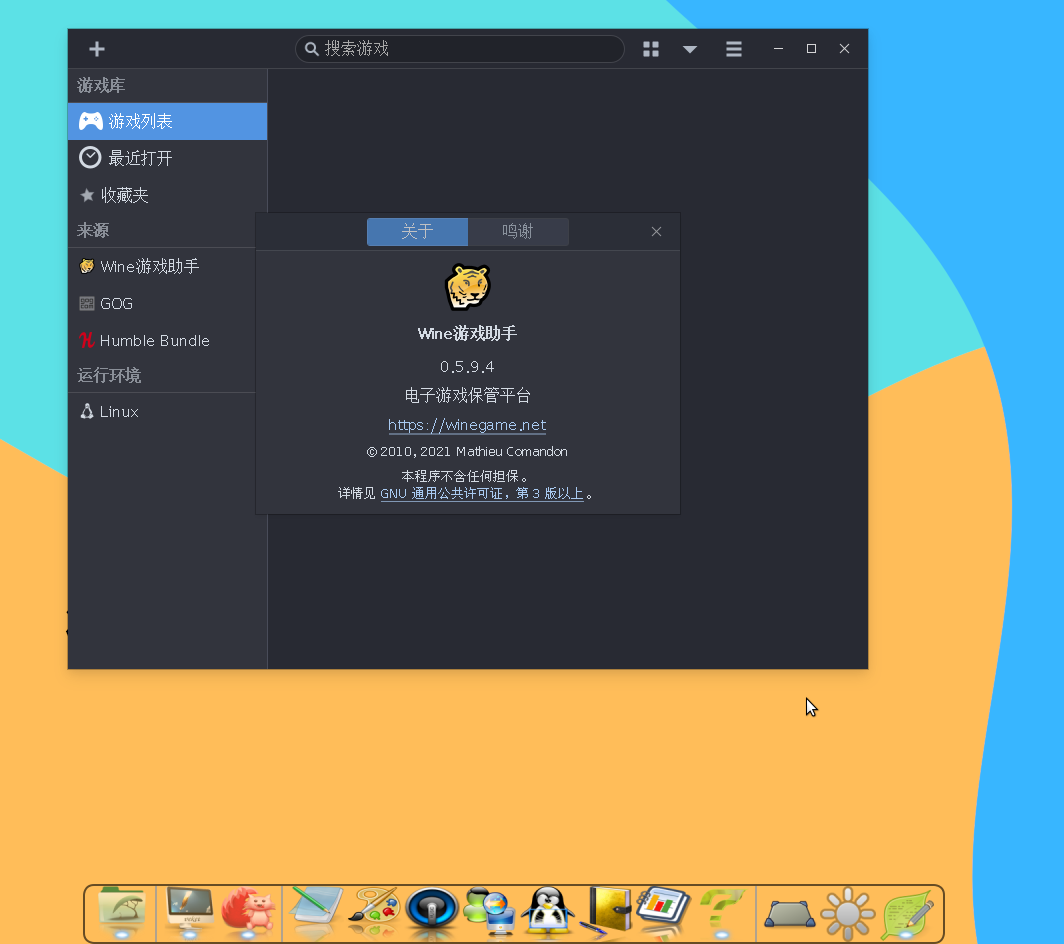Viewport: 1064px width, 944px height.
Task: Open the green question mark help icon
Action: point(723,909)
